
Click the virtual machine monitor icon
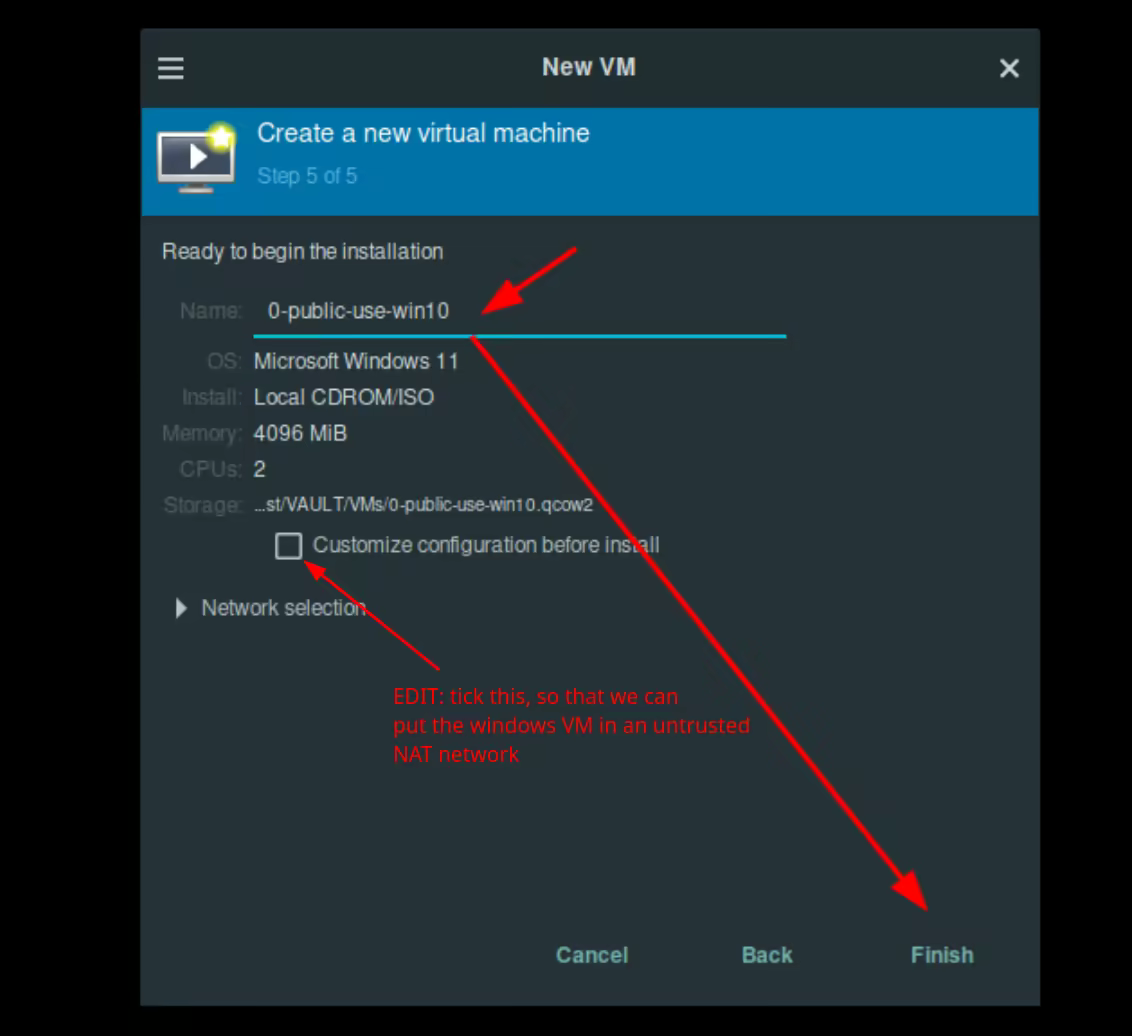(x=196, y=158)
